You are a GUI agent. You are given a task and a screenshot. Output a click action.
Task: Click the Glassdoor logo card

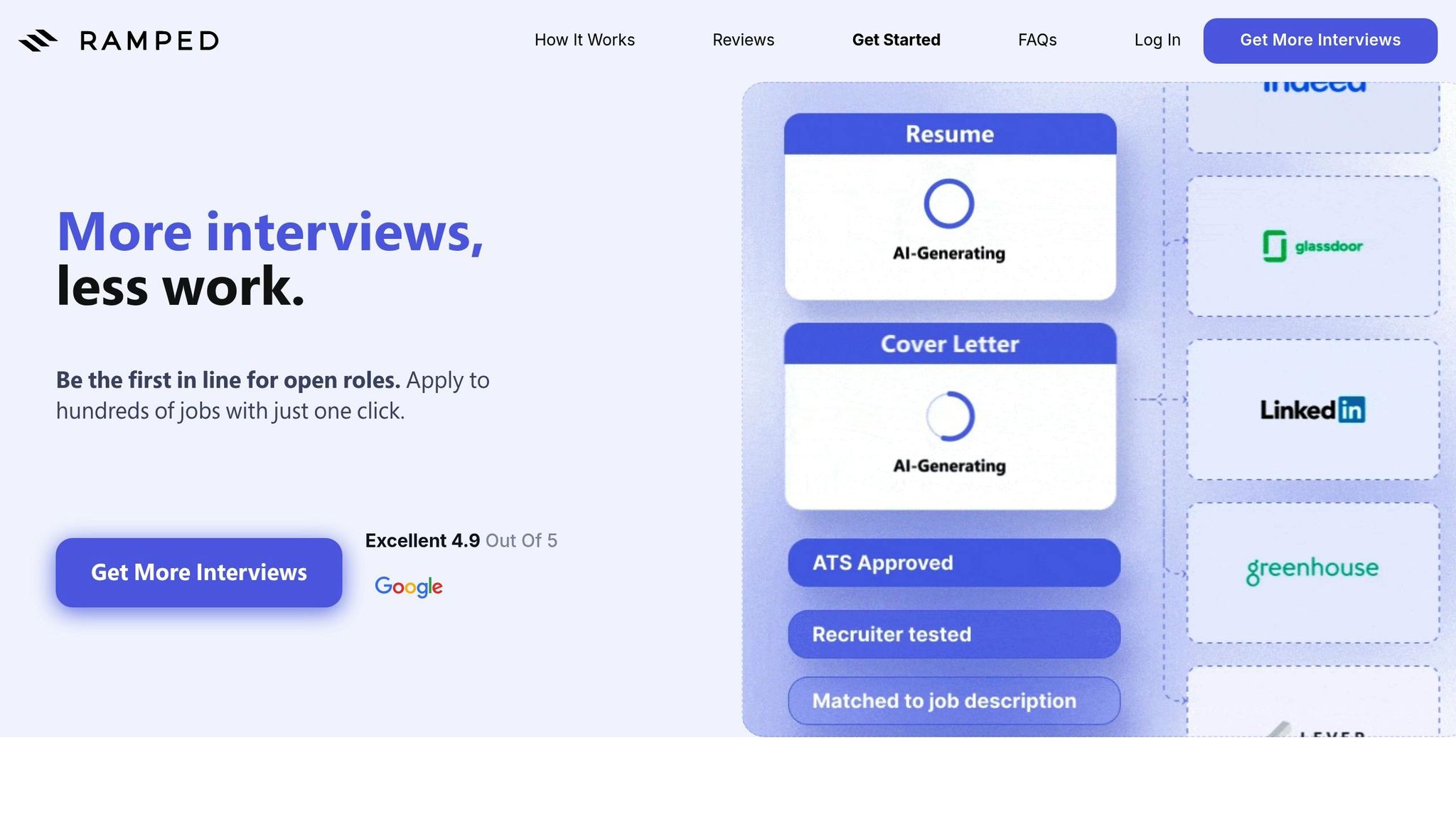1313,246
